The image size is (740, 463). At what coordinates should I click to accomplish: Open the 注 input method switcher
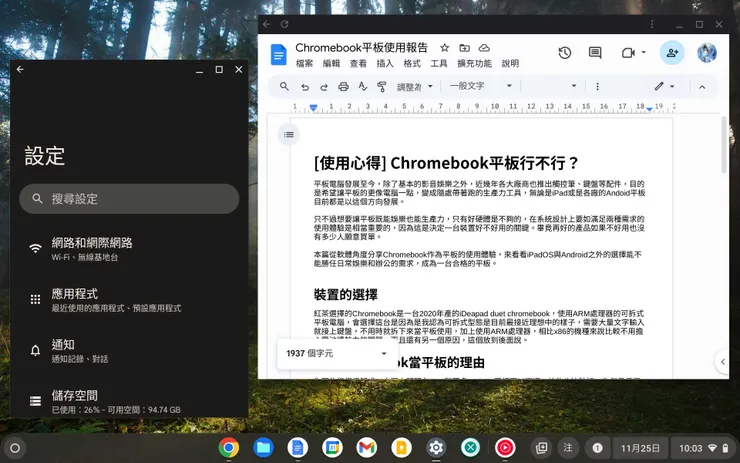568,447
